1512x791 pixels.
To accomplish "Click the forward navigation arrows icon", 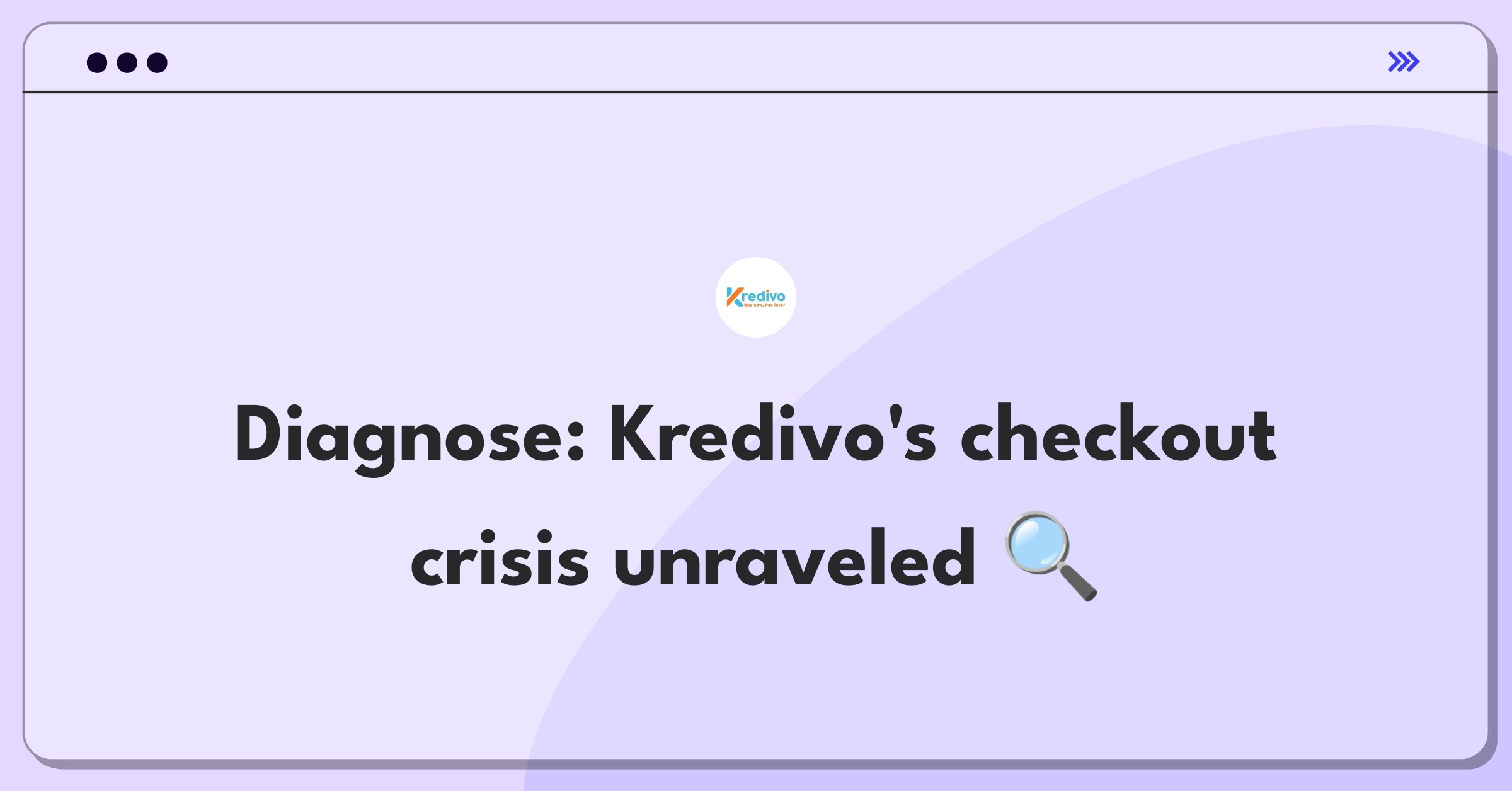I will tap(1404, 61).
